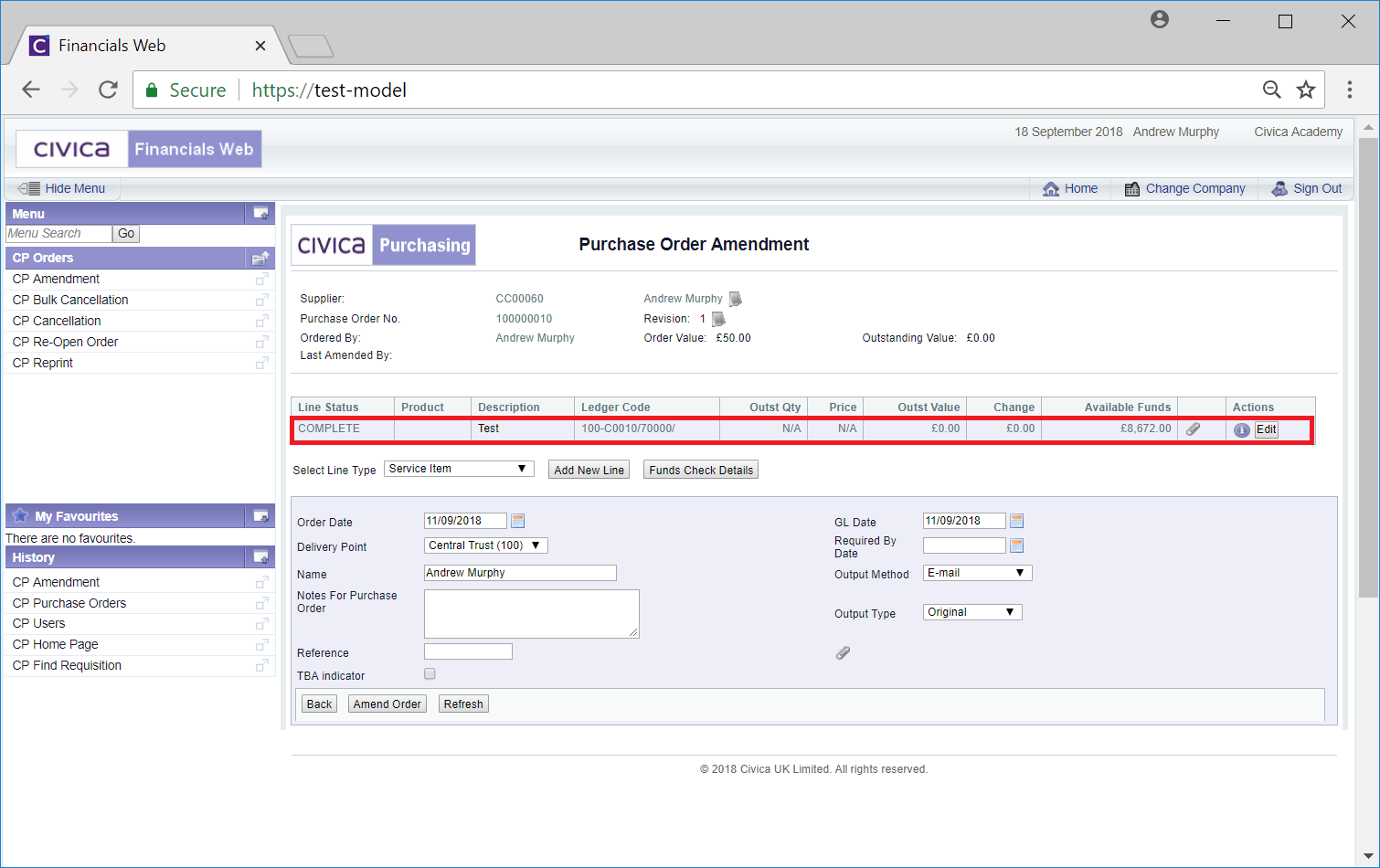Toggle the TBA indicator checkbox
Viewport: 1380px width, 868px height.
(x=430, y=673)
